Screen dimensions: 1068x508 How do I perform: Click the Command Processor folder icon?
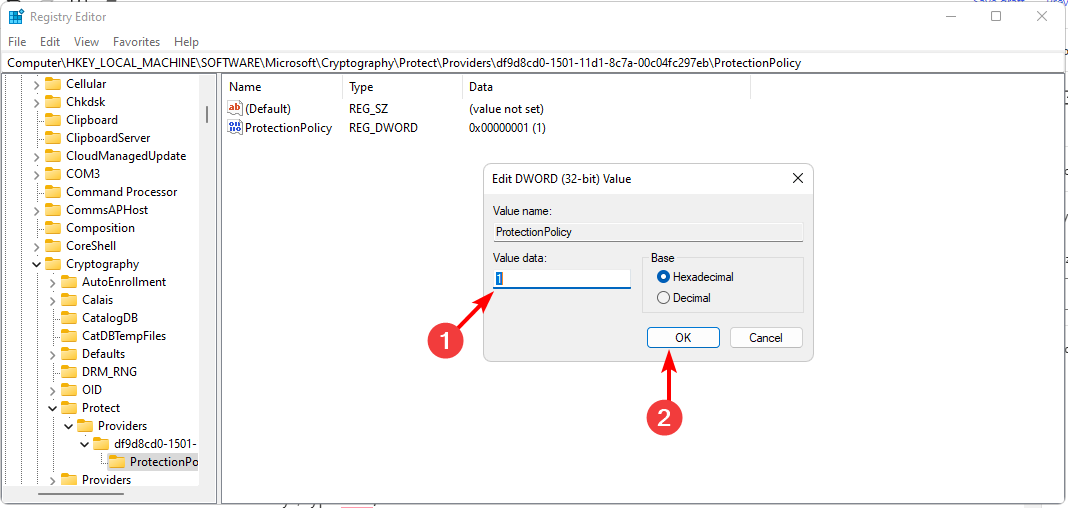tap(53, 192)
